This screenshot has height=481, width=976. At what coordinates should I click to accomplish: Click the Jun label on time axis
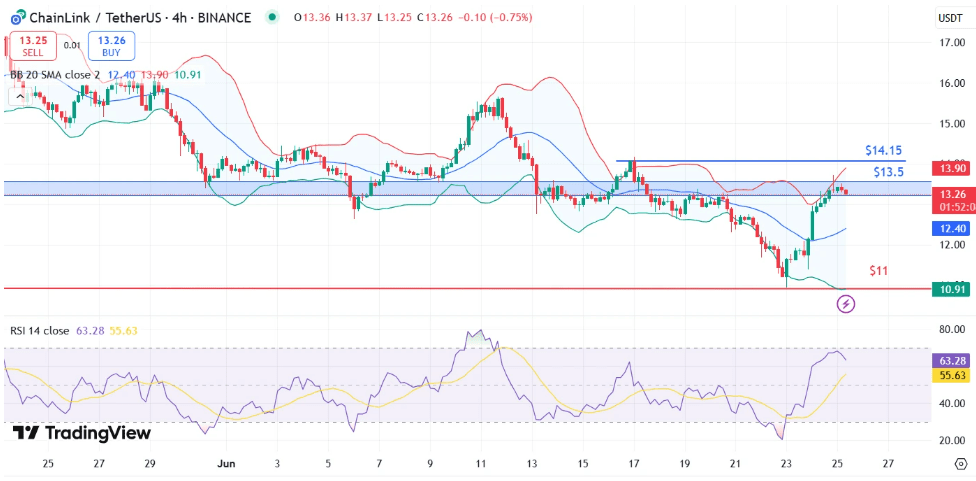(x=225, y=464)
